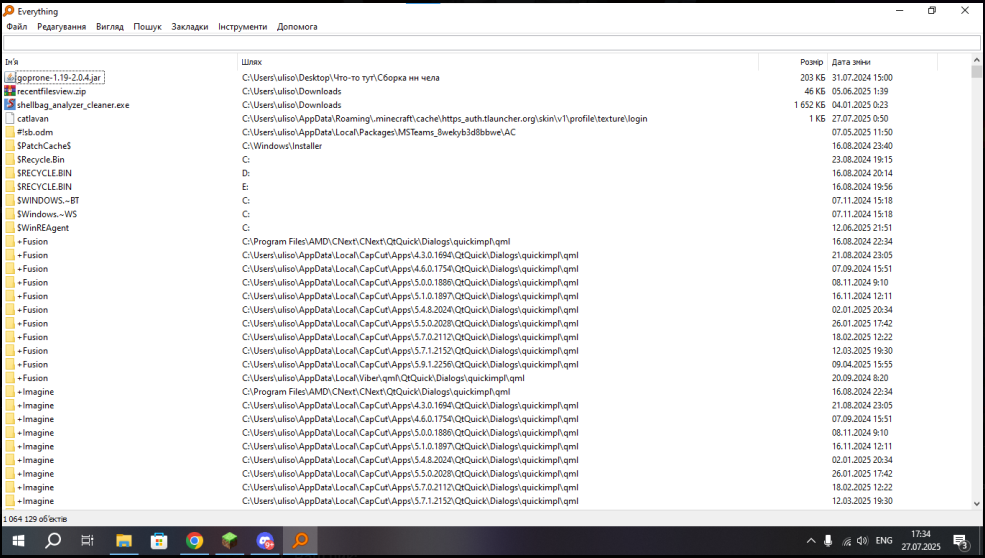Click path C:\Users\uliso\Desktop\Что-то тут\Сборка нн чела
985x558 pixels.
coord(340,77)
